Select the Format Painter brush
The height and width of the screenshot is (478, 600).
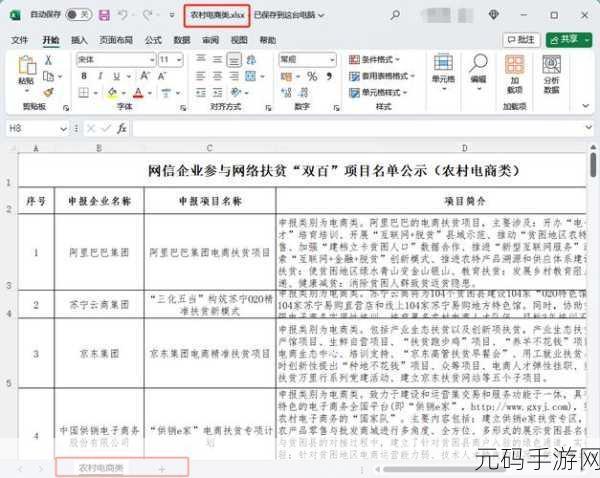click(x=48, y=93)
